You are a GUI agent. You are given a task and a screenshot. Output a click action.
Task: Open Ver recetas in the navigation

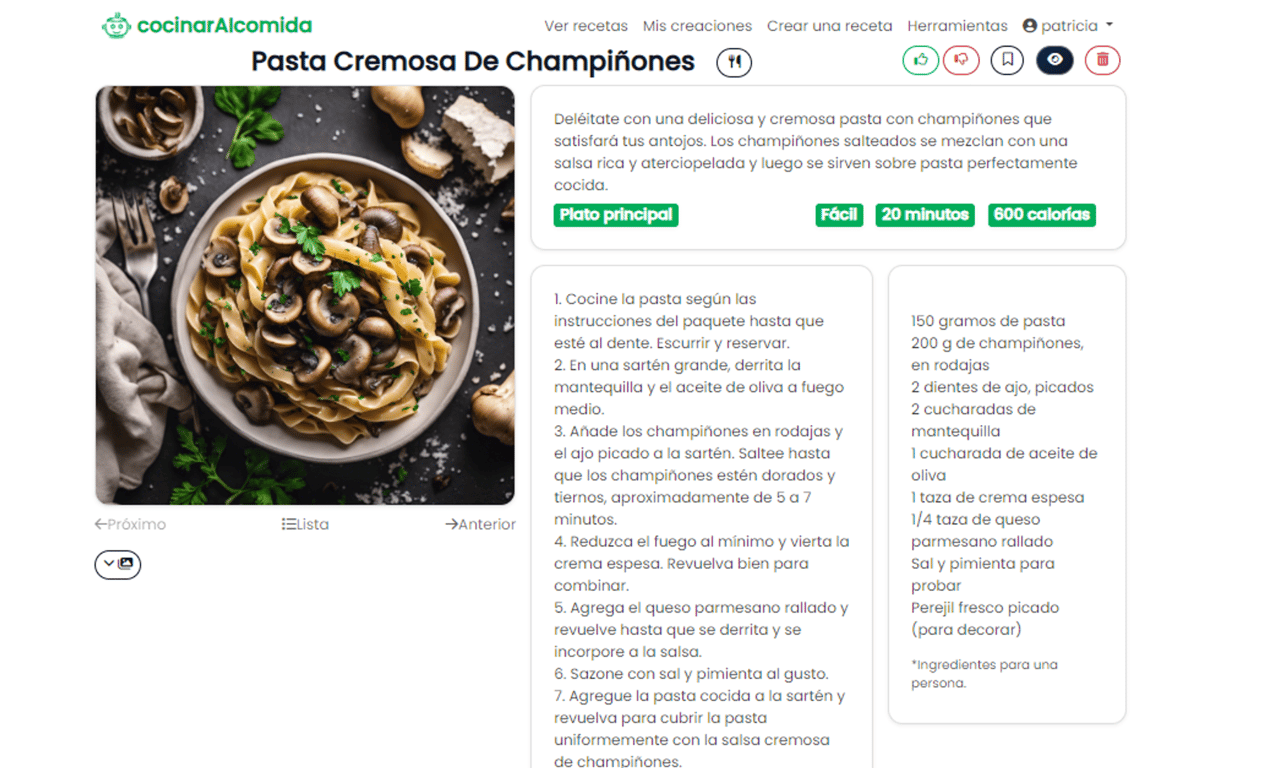pos(586,26)
